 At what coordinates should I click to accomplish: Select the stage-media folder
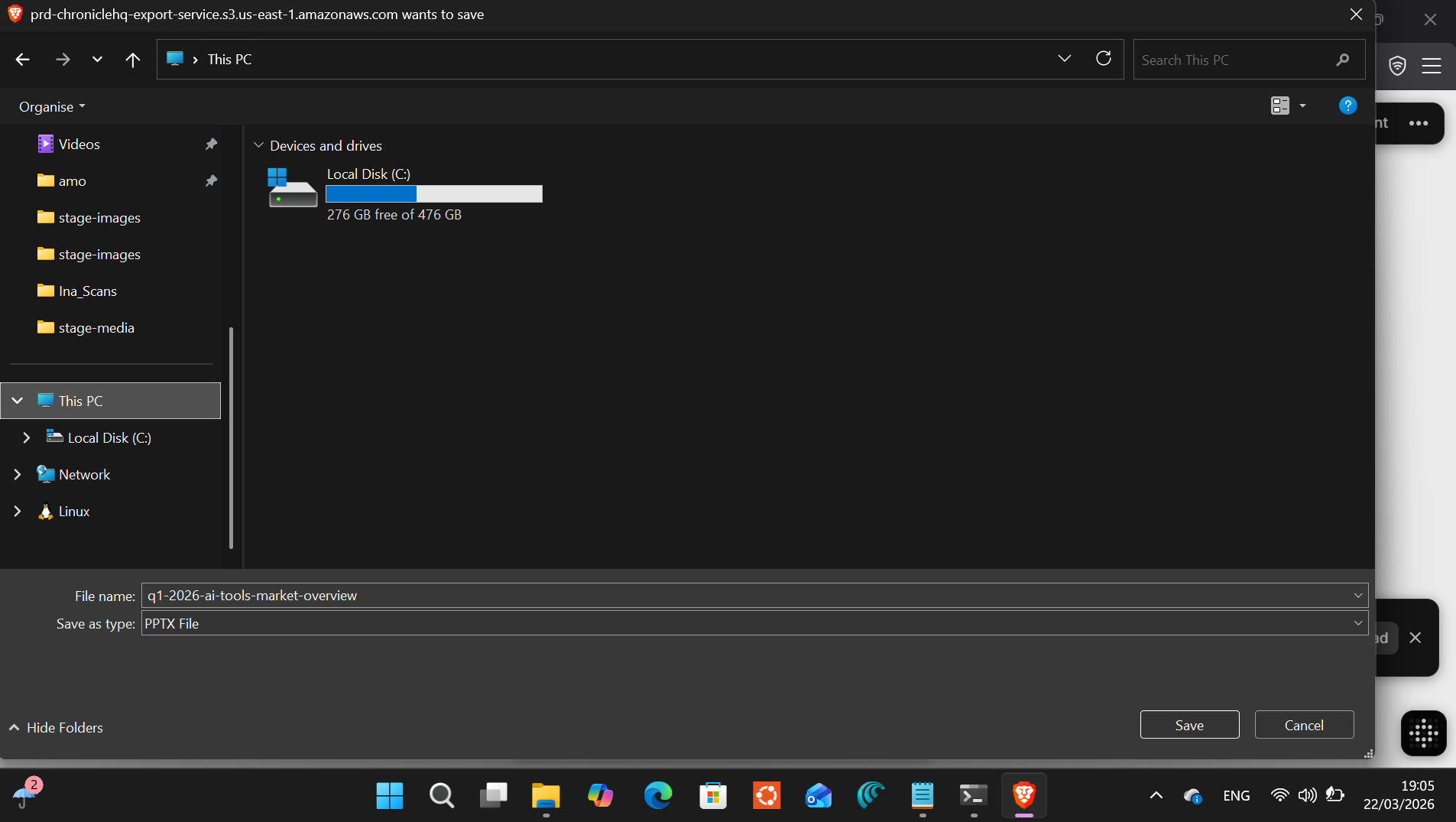pos(96,328)
